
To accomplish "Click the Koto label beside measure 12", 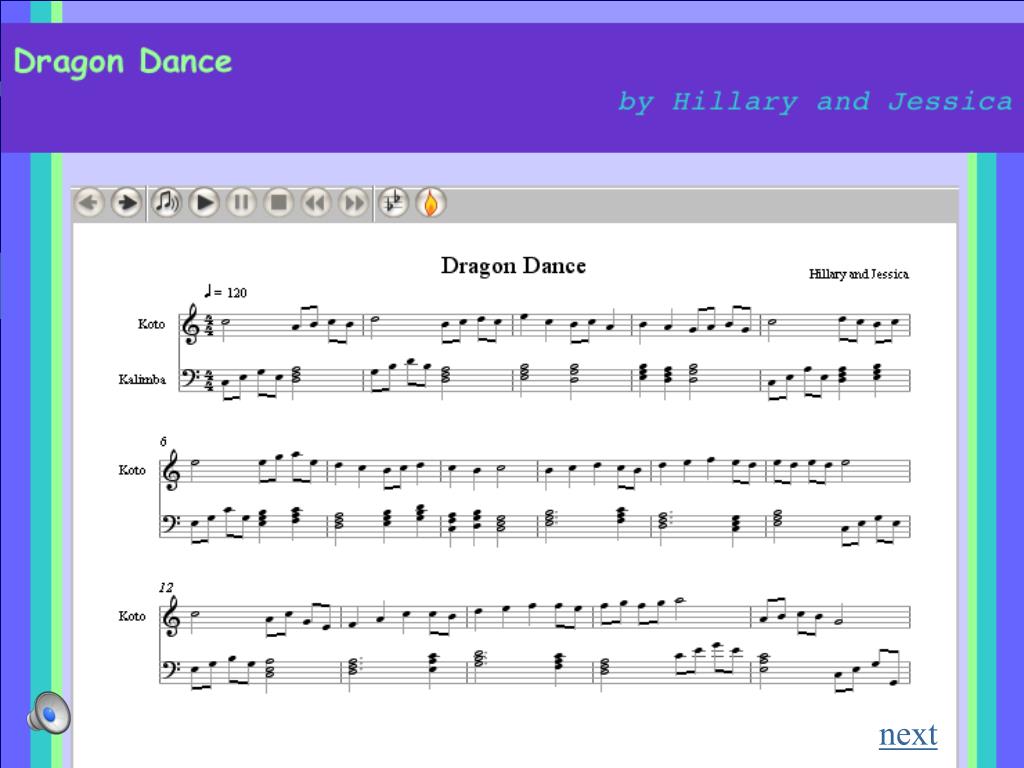I will pyautogui.click(x=132, y=616).
